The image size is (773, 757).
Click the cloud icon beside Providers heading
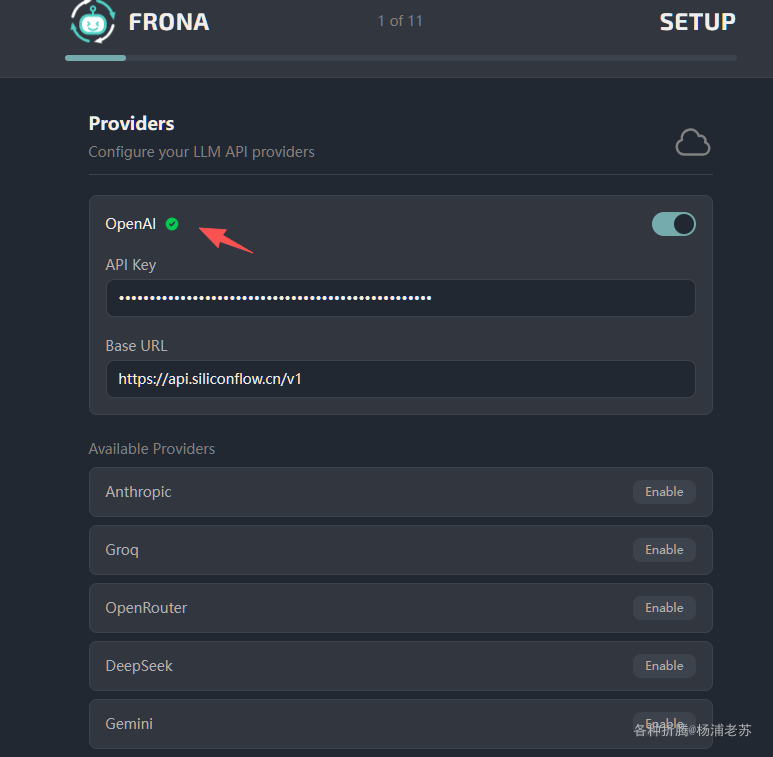pyautogui.click(x=692, y=143)
